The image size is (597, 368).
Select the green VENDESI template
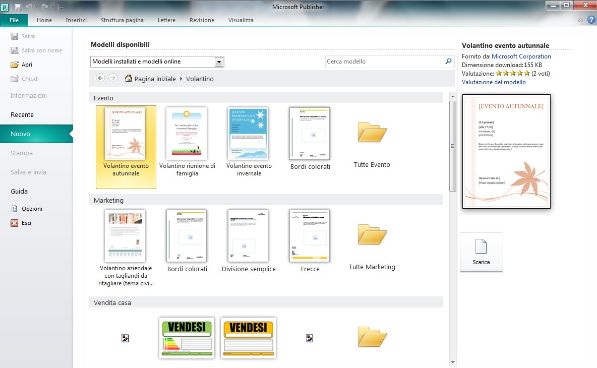(x=187, y=338)
